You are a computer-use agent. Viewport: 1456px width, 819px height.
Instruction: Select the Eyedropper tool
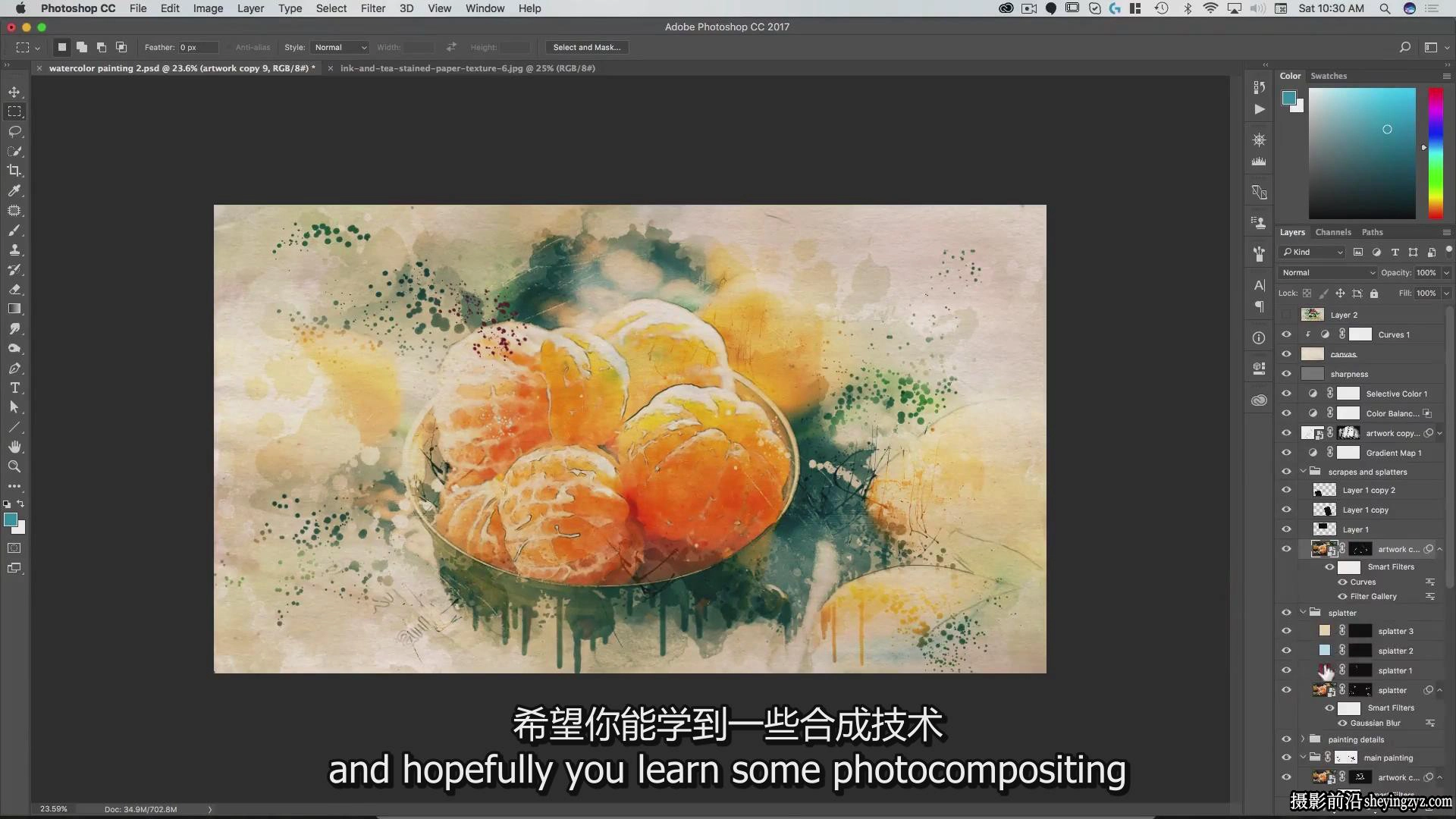pyautogui.click(x=14, y=190)
